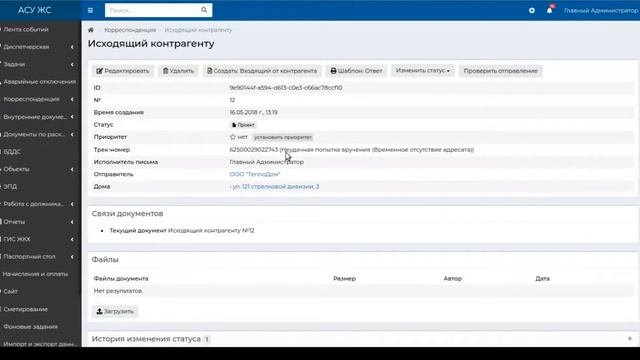Screen dimensions: 640x360
Task: Toggle the hamburger sidebar menu icon
Action: point(90,10)
